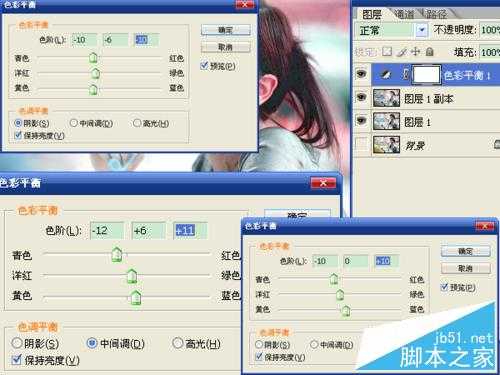Click the 黄色–蓝色 slider handle in -10 -6 dialog
The width and height of the screenshot is (500, 375).
(x=94, y=89)
